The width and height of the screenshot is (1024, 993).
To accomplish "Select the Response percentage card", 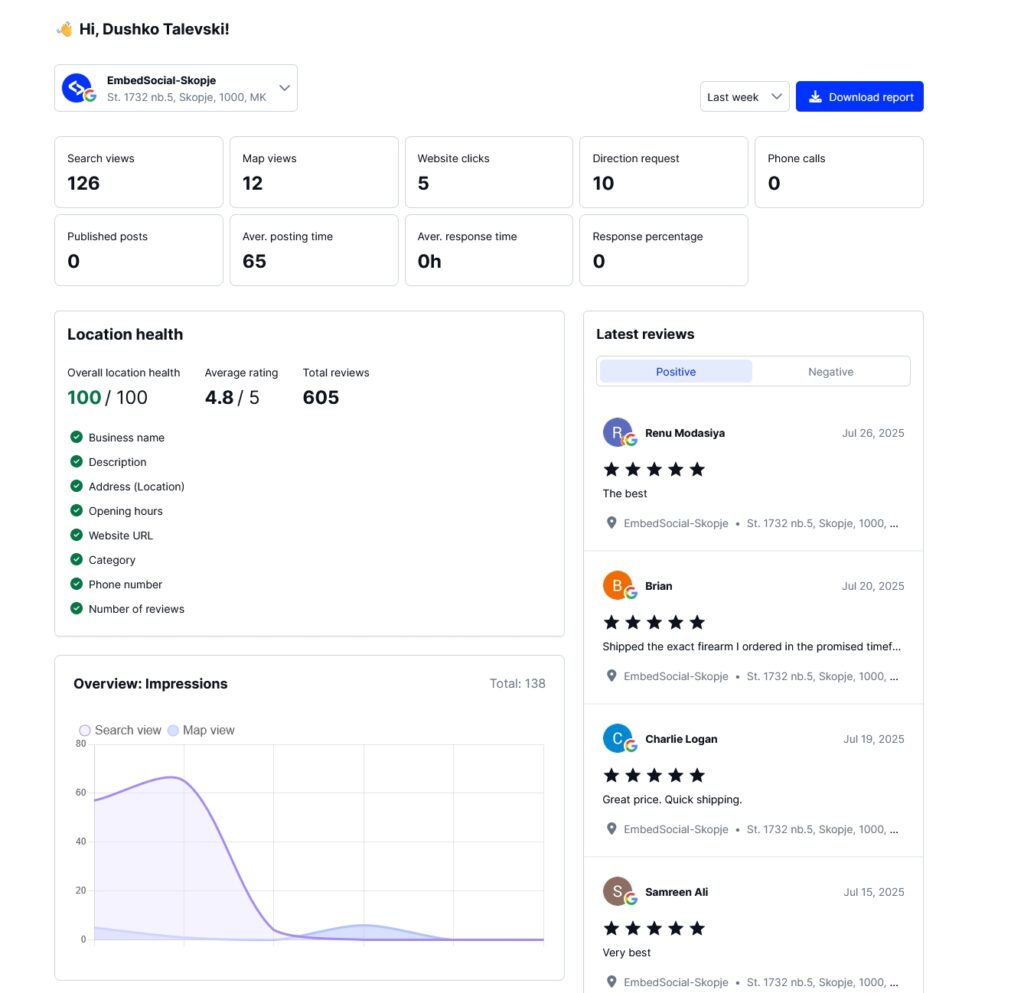I will point(664,250).
